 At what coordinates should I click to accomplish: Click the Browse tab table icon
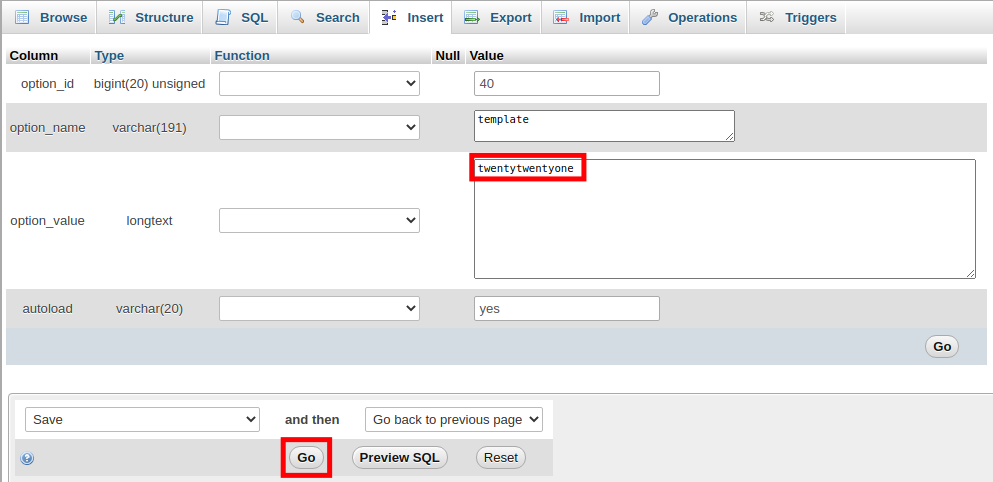22,17
